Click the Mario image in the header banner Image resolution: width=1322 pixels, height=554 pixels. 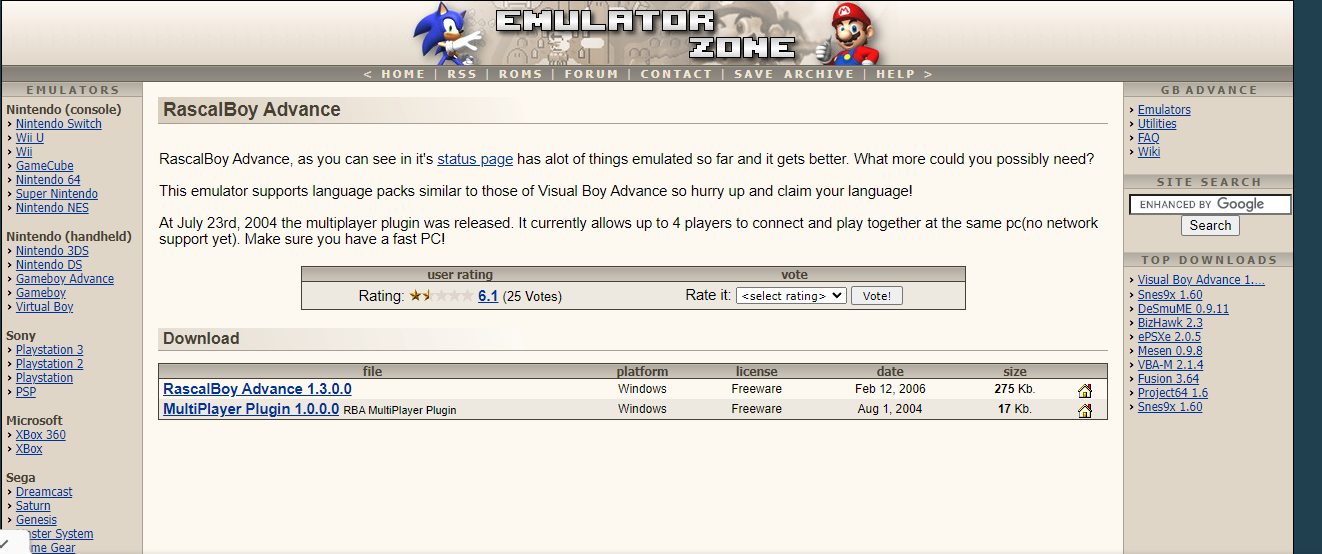[847, 33]
